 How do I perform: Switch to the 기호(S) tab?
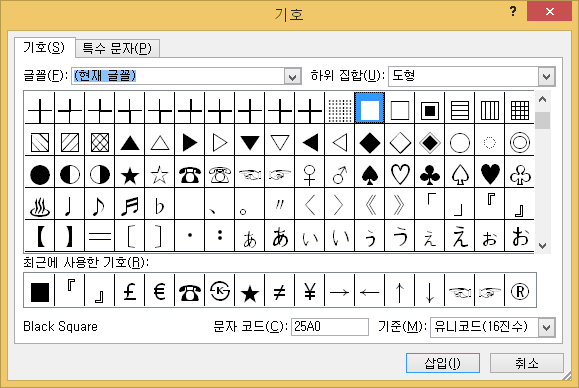click(44, 47)
